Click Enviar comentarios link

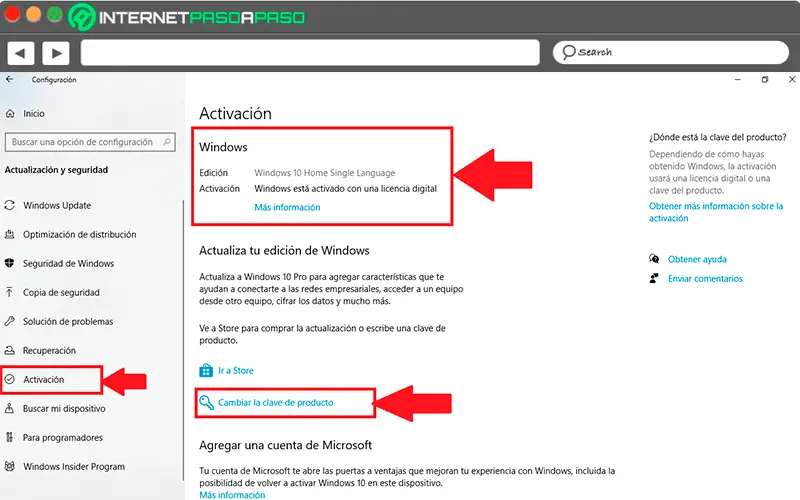[x=705, y=279]
